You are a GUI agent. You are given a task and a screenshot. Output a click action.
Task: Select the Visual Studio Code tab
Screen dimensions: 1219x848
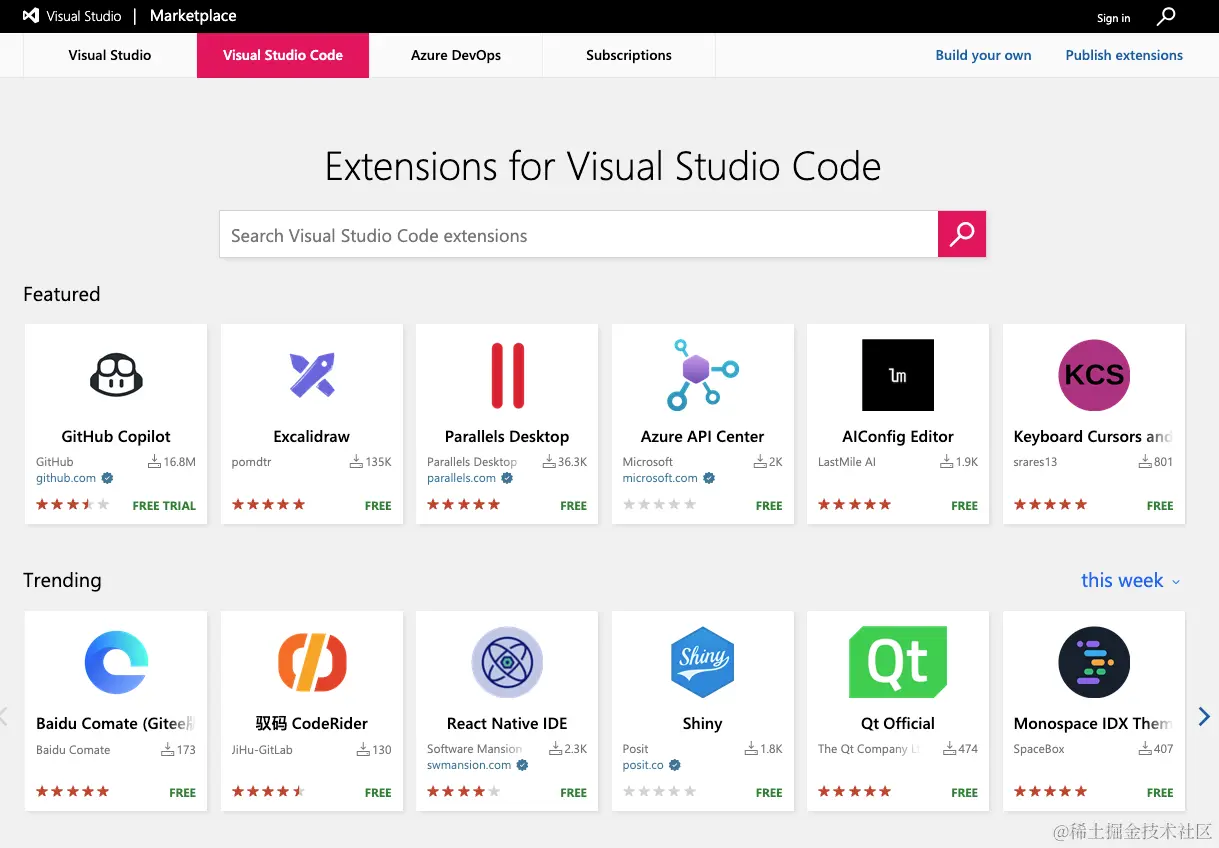pos(283,55)
